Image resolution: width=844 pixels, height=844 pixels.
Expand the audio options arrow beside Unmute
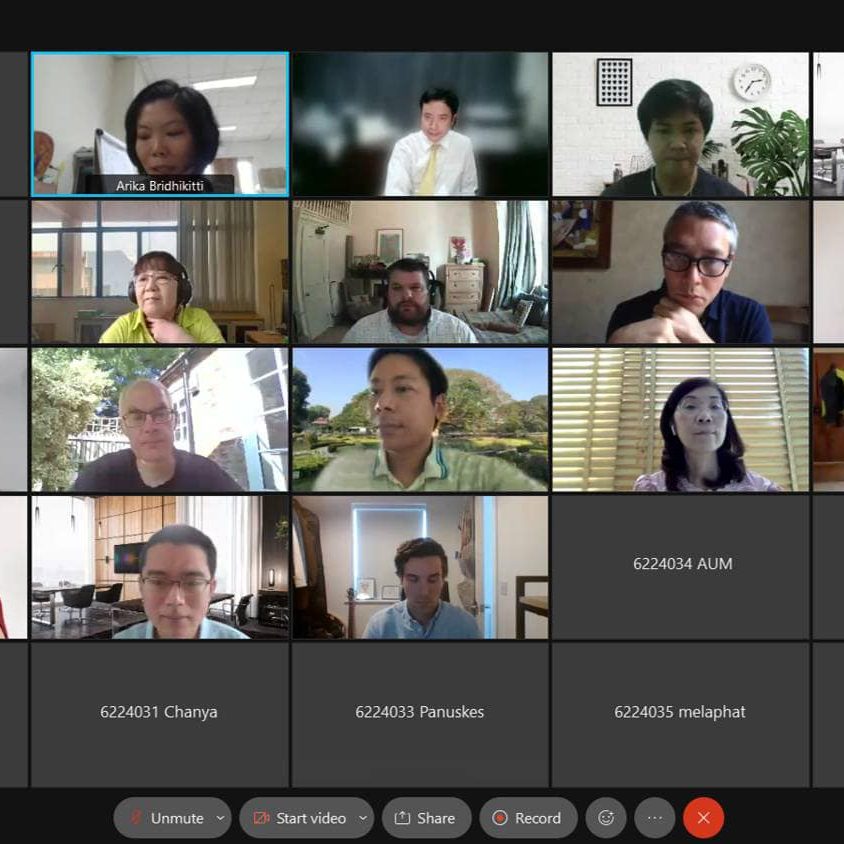(x=221, y=818)
